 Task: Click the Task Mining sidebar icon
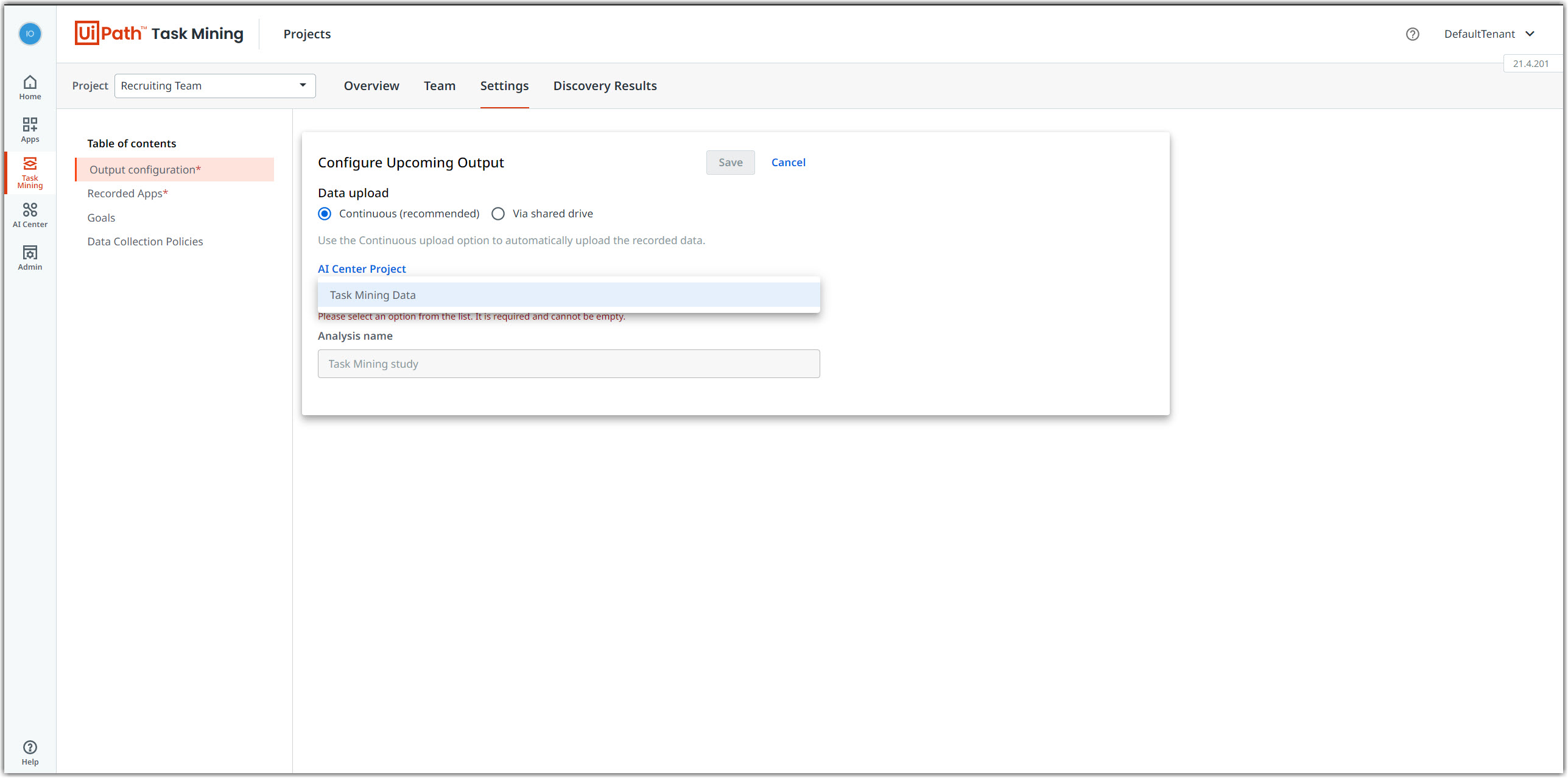click(x=30, y=172)
